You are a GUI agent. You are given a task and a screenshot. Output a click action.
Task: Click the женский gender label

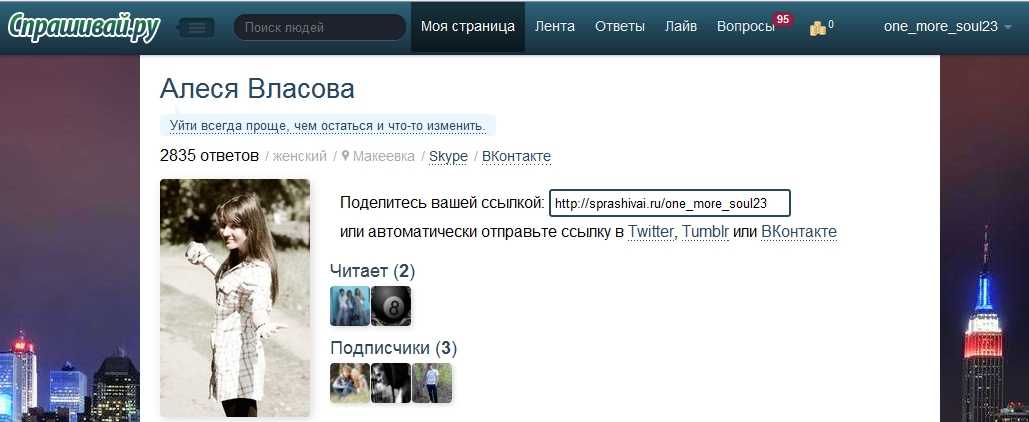[x=299, y=156]
